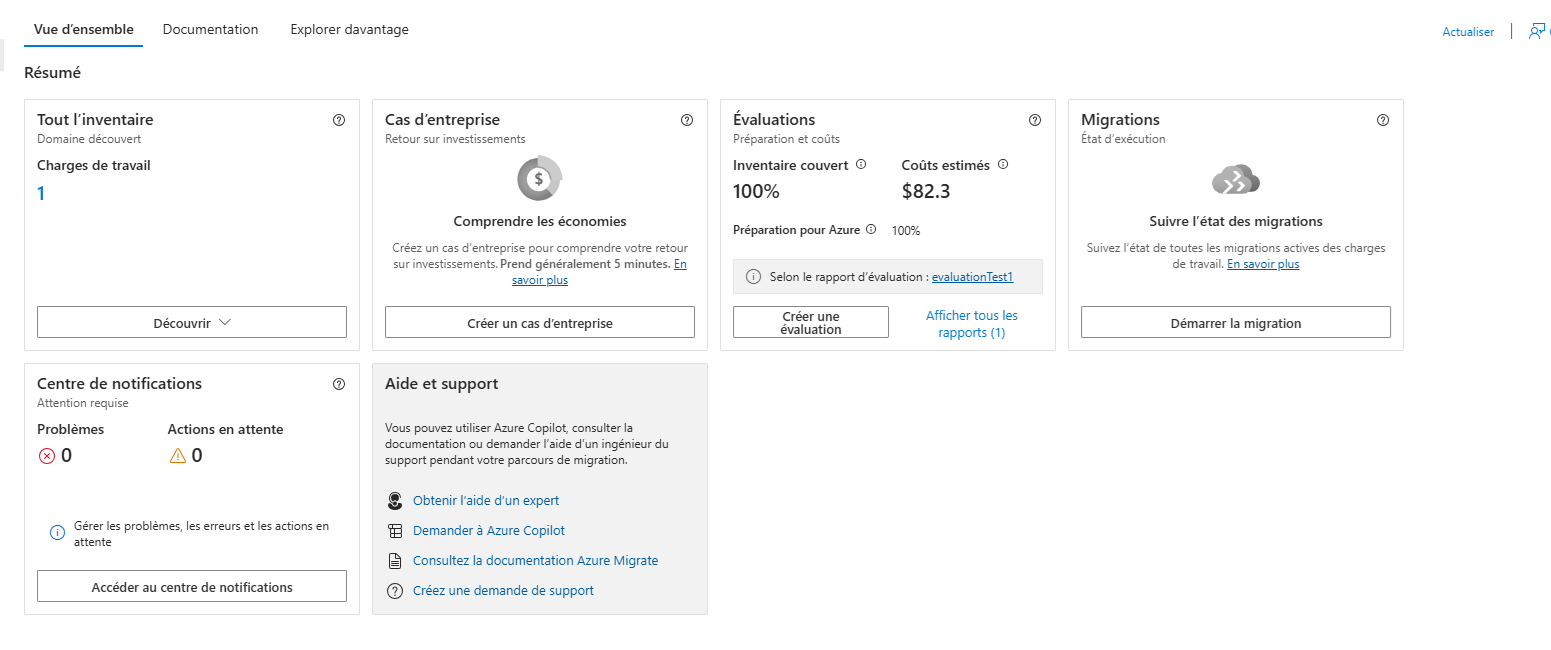Click help icon on Cas d'entreprise card
Screen dimensions: 1551x650
[x=687, y=120]
